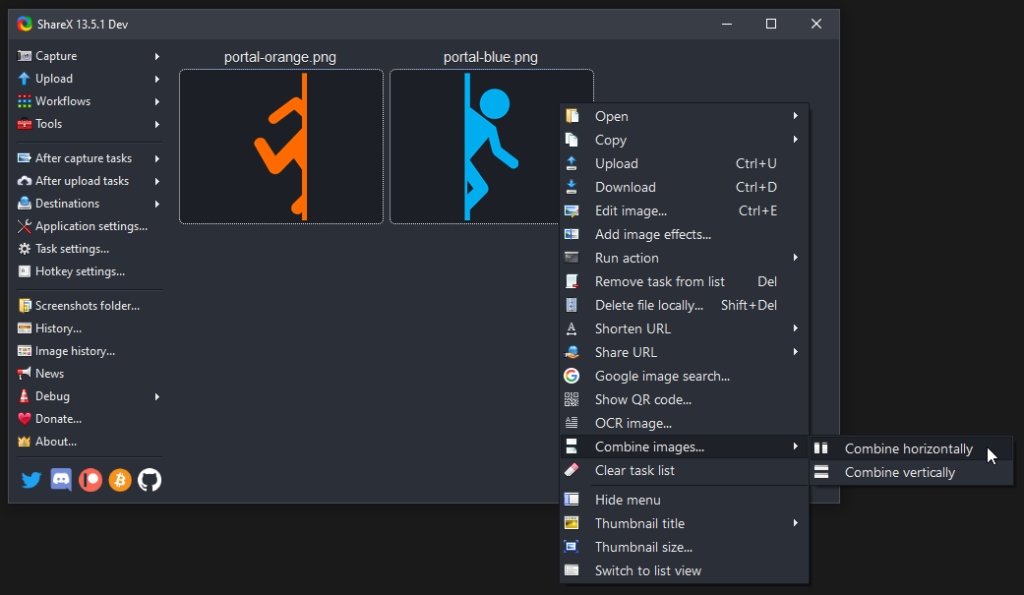The image size is (1024, 595).
Task: Click the portal-blue.png file name label
Action: click(x=490, y=57)
